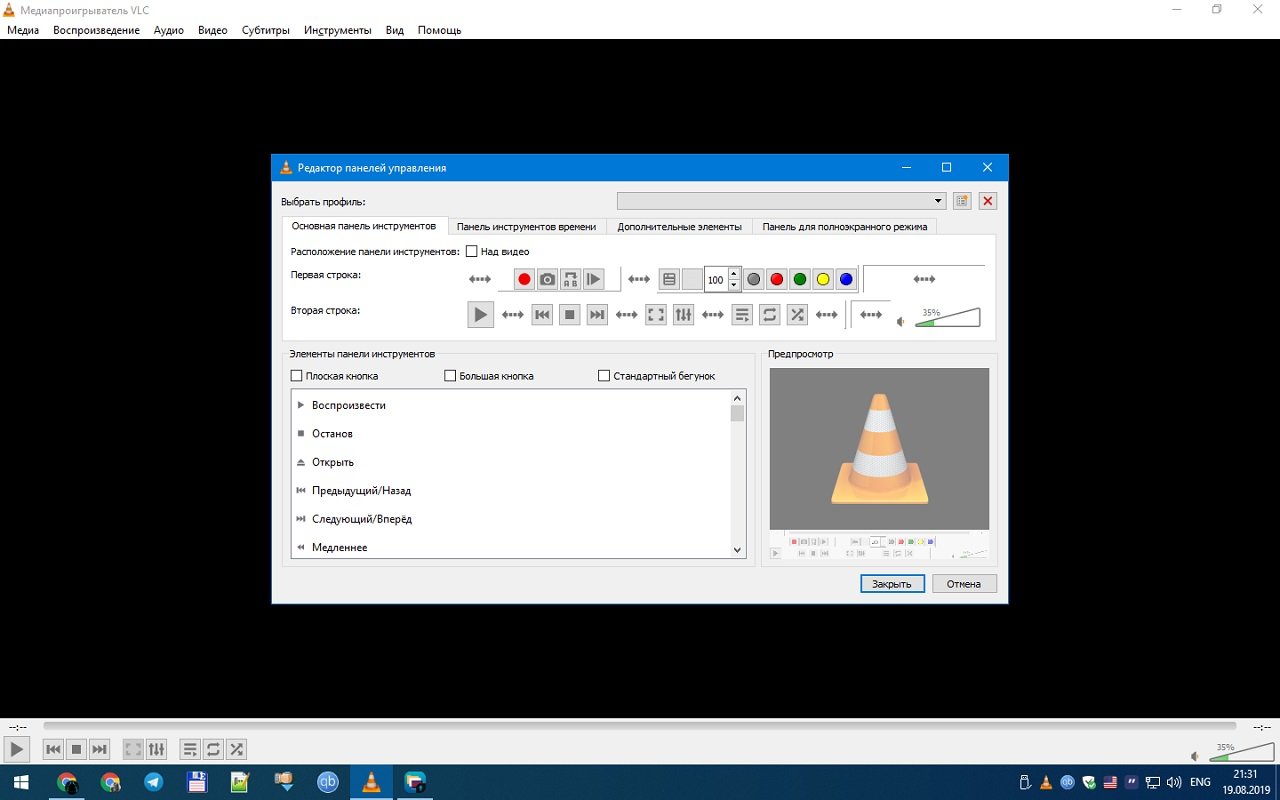Click the 'Отмена' button
The height and width of the screenshot is (800, 1280).
pyautogui.click(x=964, y=584)
